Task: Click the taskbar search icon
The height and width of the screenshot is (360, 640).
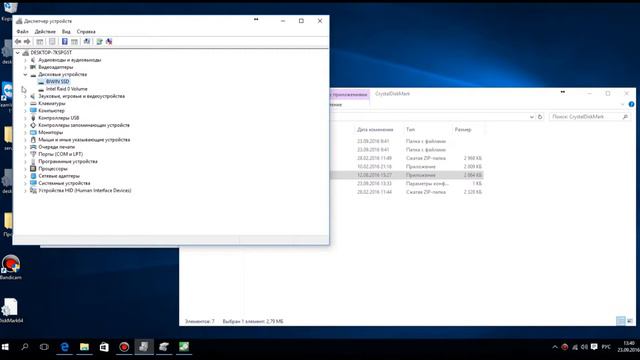Action: pyautogui.click(x=25, y=347)
